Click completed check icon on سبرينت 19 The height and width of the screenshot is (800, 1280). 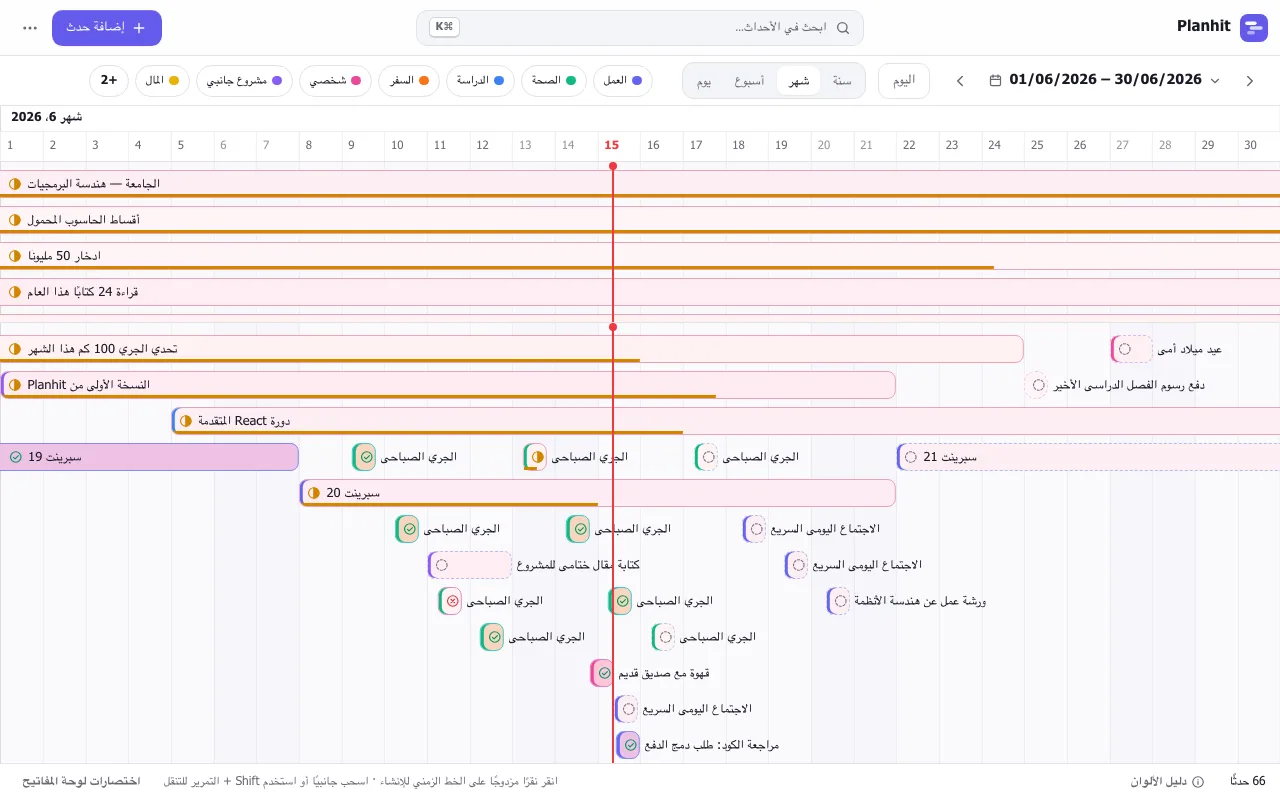pyautogui.click(x=15, y=457)
